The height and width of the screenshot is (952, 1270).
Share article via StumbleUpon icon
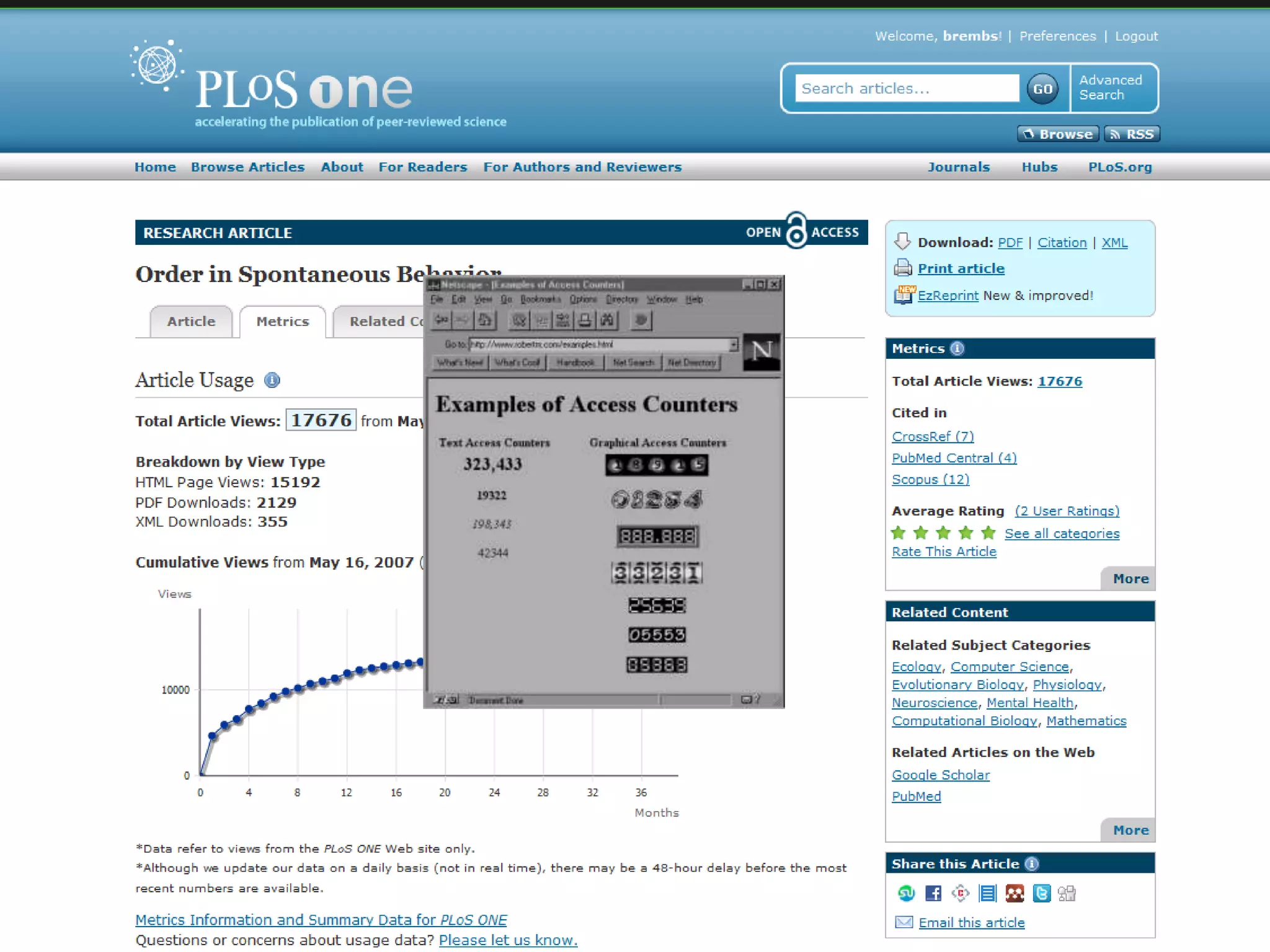tap(906, 893)
